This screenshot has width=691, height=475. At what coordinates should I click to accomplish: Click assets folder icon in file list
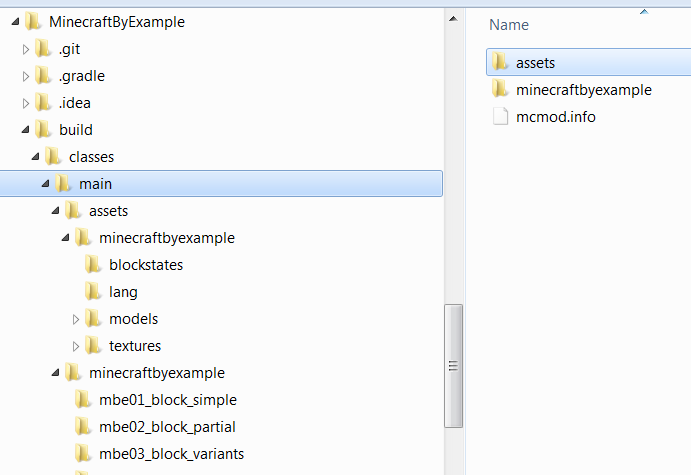coord(500,62)
